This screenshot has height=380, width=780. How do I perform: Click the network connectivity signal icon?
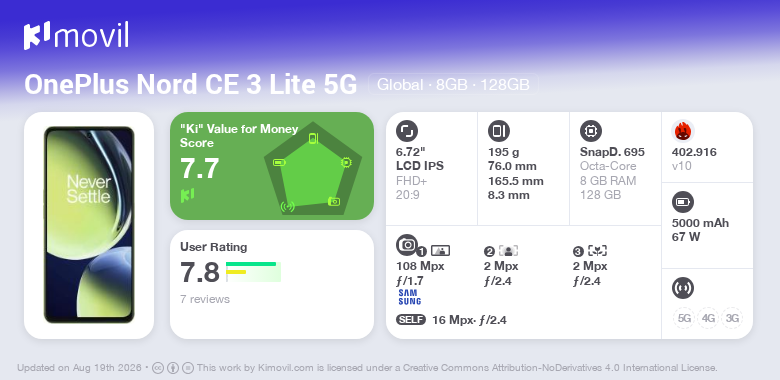(x=683, y=288)
